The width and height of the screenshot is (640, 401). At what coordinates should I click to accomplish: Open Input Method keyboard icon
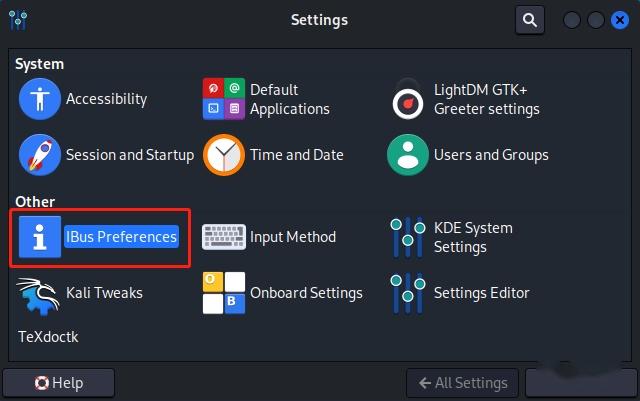click(x=224, y=237)
